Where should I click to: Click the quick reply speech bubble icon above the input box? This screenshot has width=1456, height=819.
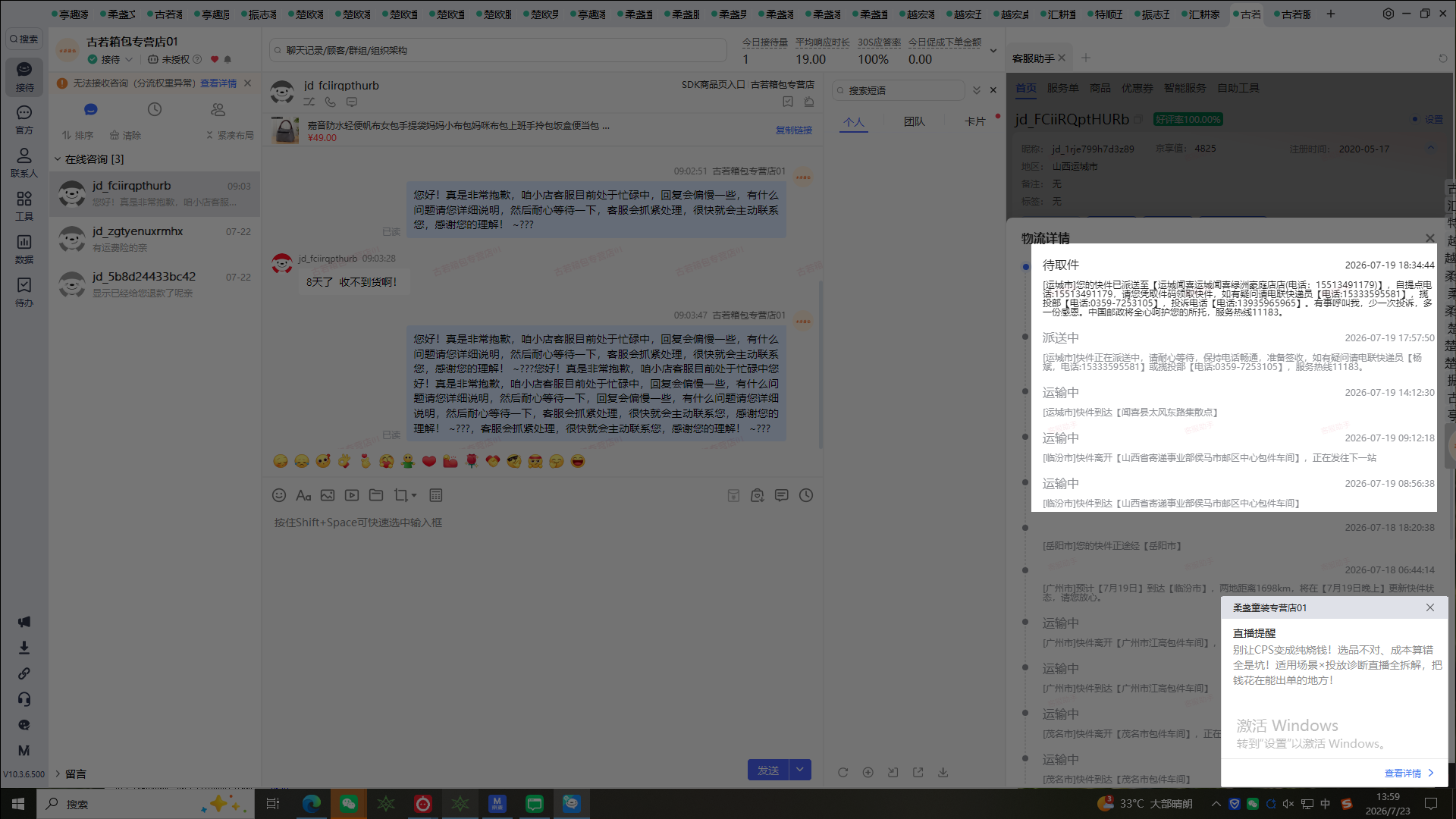[x=782, y=495]
